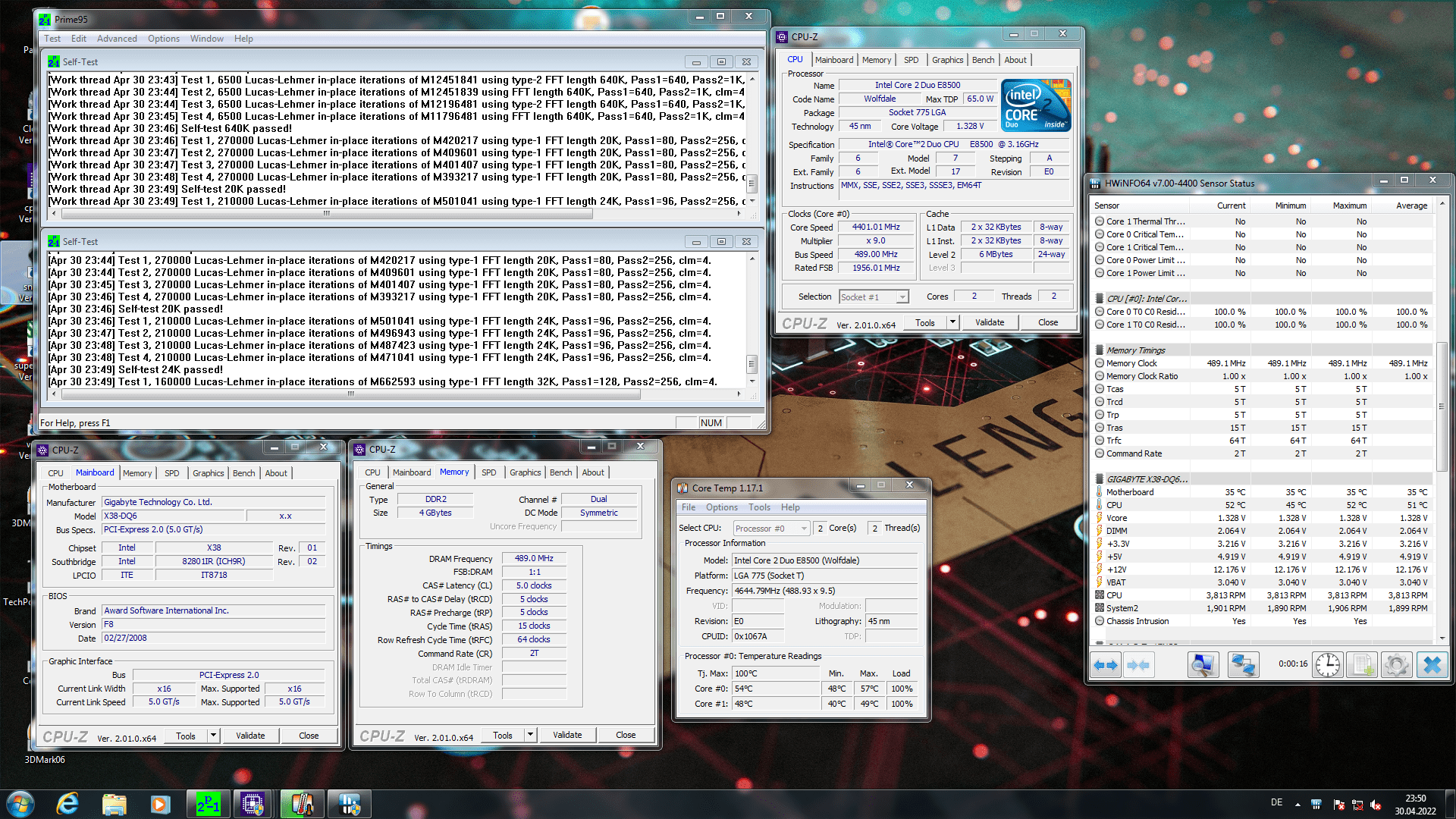Switch to Bench tab in CPU-Z CPU window
This screenshot has width=1456, height=819.
(x=984, y=60)
